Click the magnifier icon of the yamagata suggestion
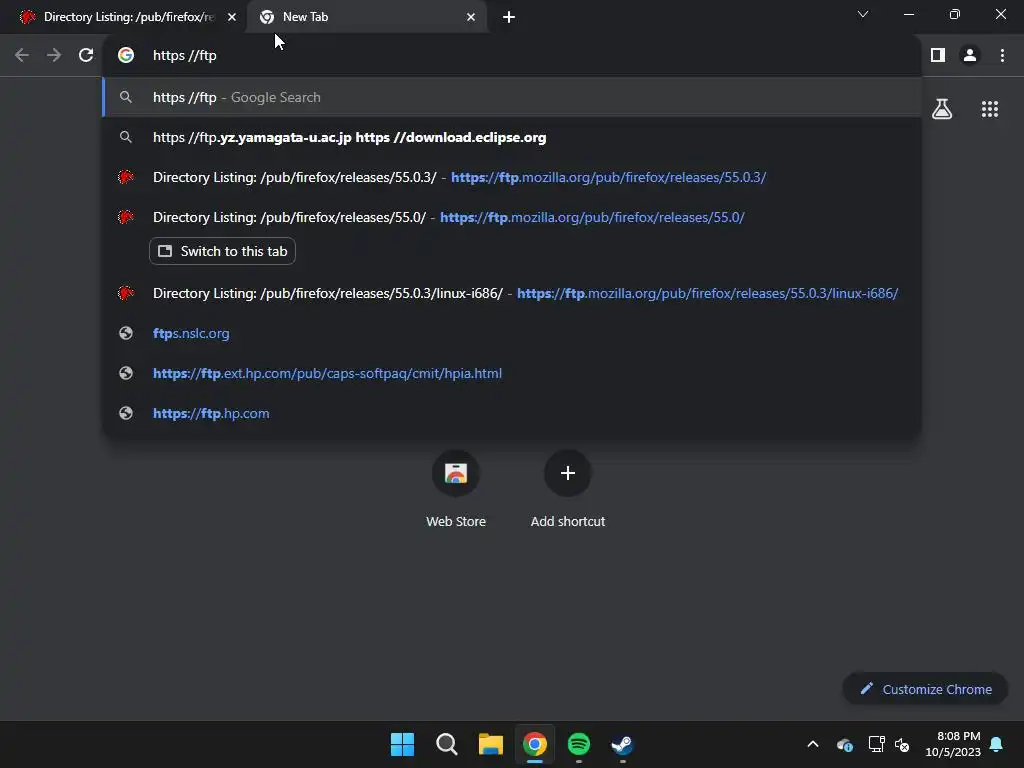 pyautogui.click(x=126, y=137)
